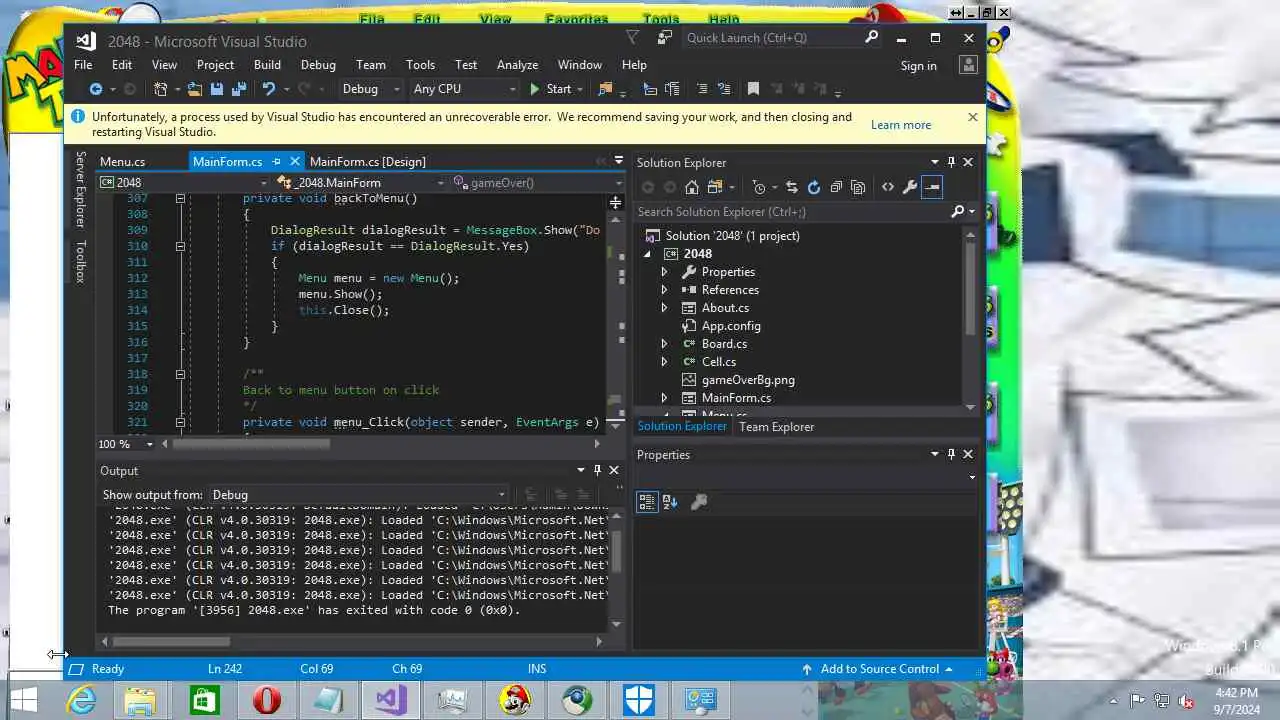Image resolution: width=1280 pixels, height=720 pixels.
Task: Toggle pin on MainForm.cs tab
Action: pyautogui.click(x=277, y=161)
